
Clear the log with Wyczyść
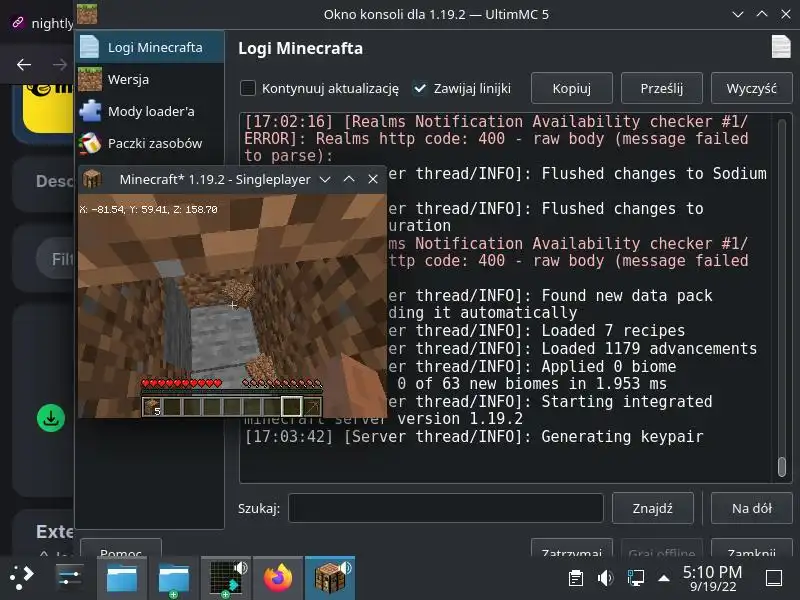752,88
